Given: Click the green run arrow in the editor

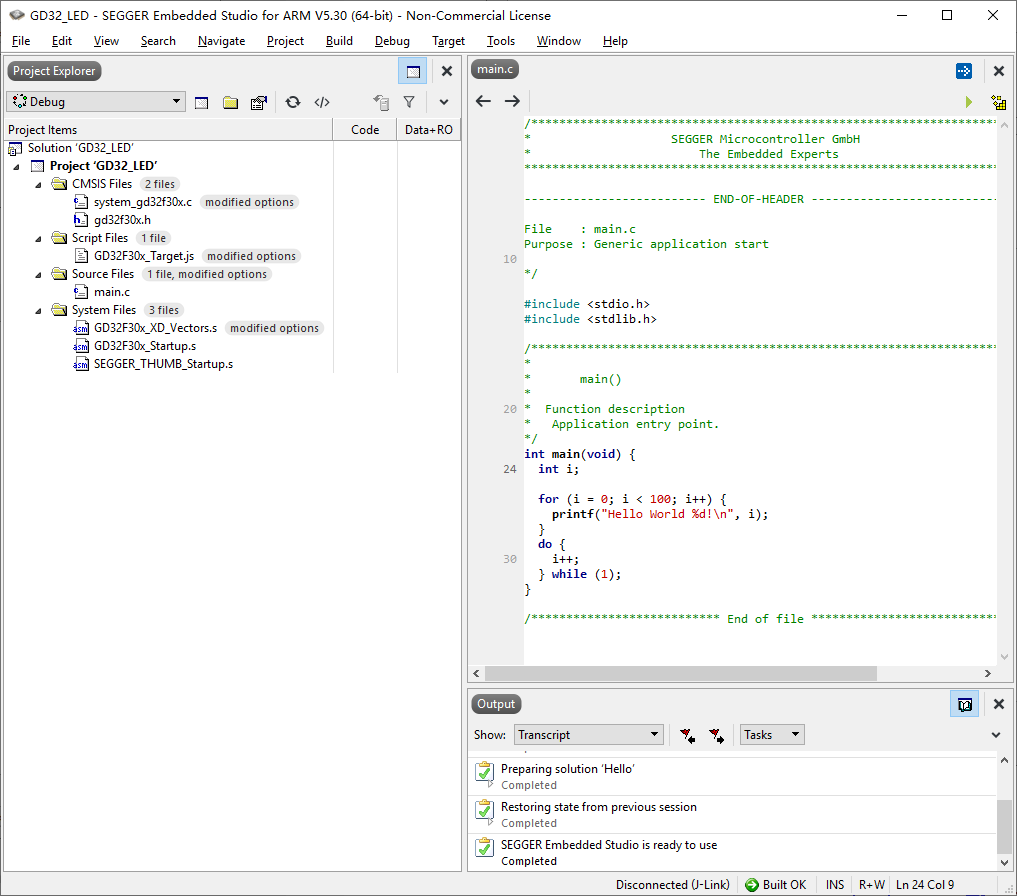Looking at the screenshot, I should pos(967,101).
